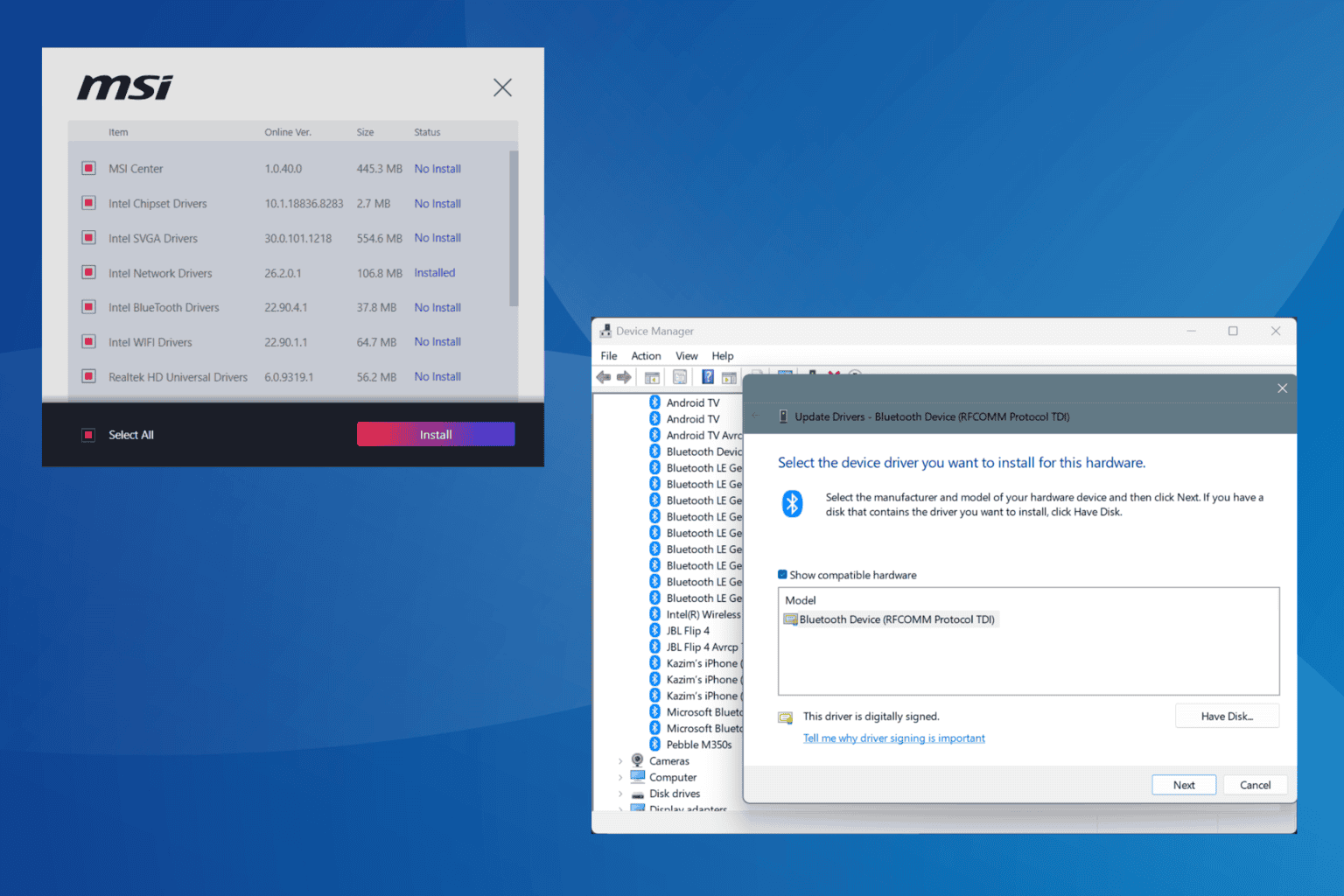Close the MSI driver installer window
The image size is (1344, 896).
coord(502,87)
